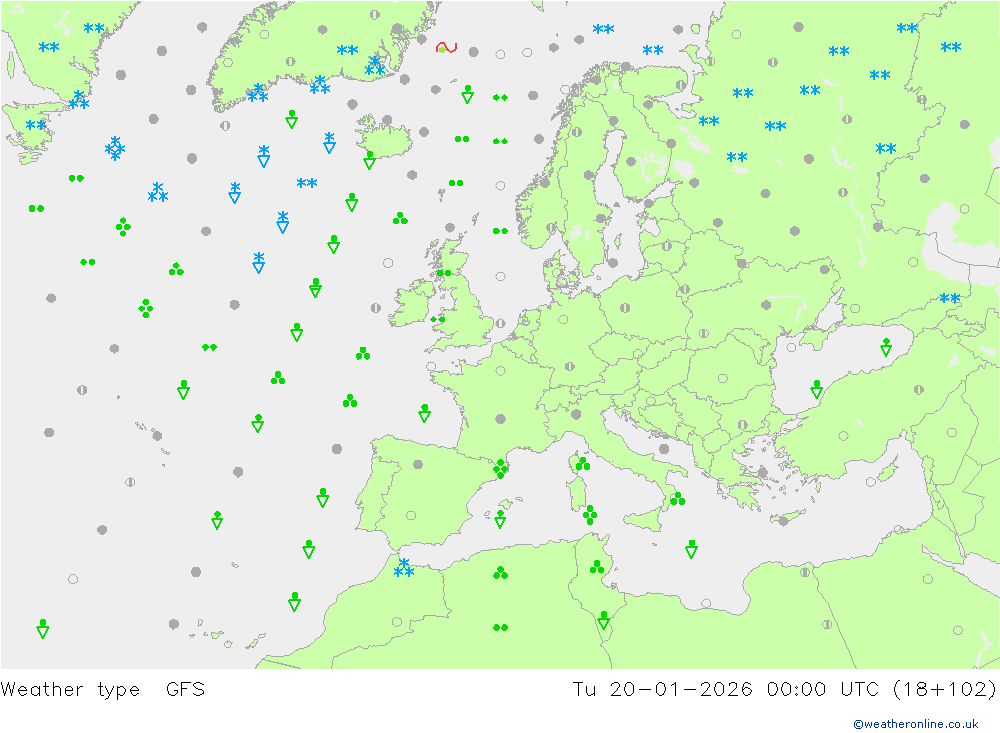Click the 'Weather type GFS' label
This screenshot has width=1000, height=733.
click(x=103, y=690)
